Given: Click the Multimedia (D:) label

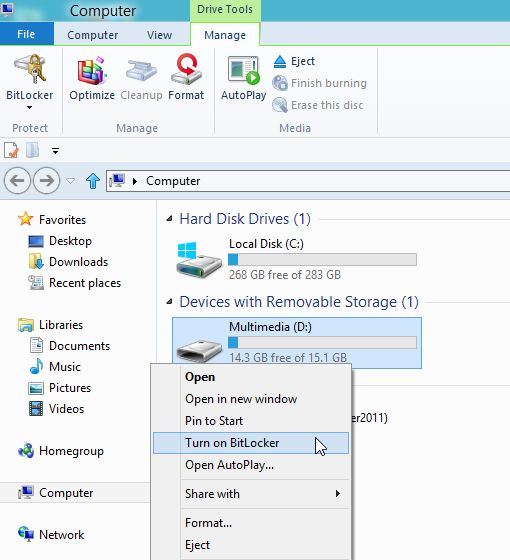Looking at the screenshot, I should point(270,327).
